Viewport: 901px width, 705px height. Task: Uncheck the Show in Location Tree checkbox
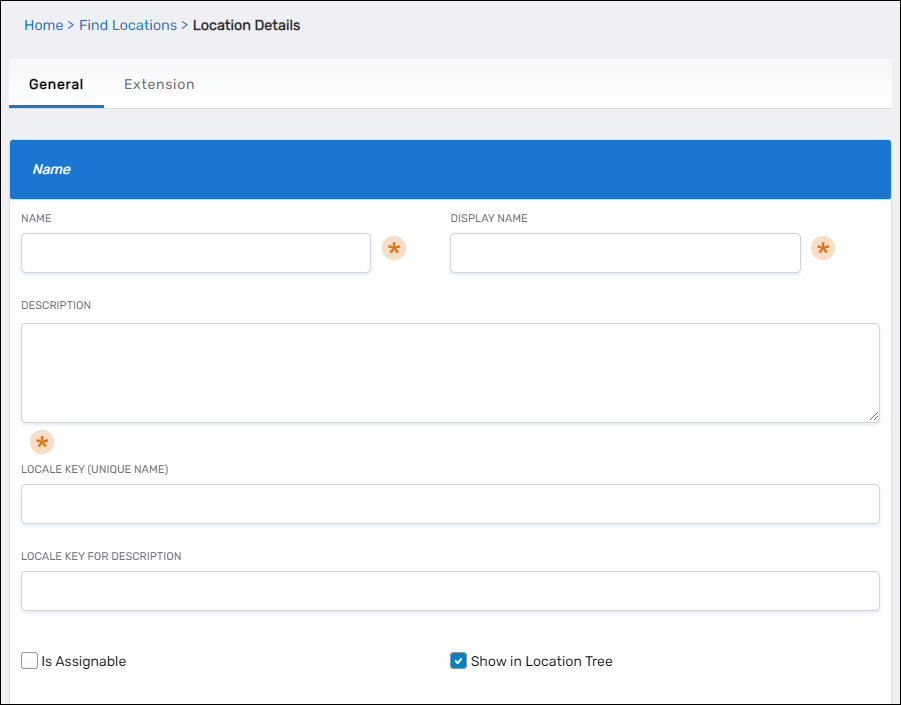tap(458, 661)
